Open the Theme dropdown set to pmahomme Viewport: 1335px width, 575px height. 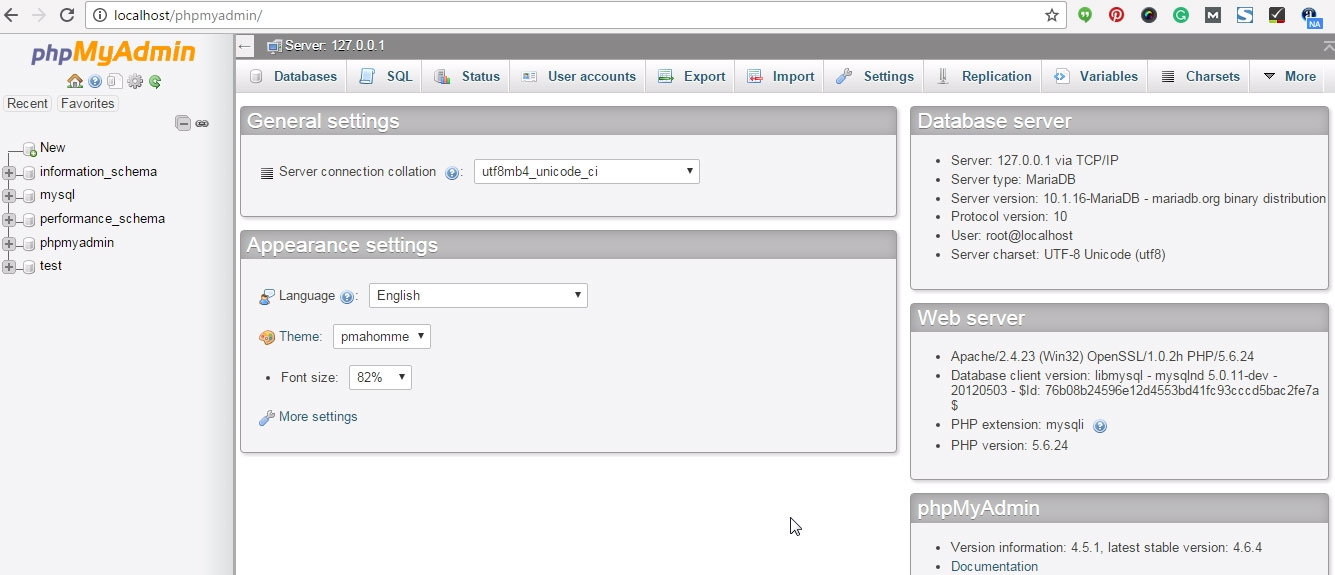click(381, 337)
